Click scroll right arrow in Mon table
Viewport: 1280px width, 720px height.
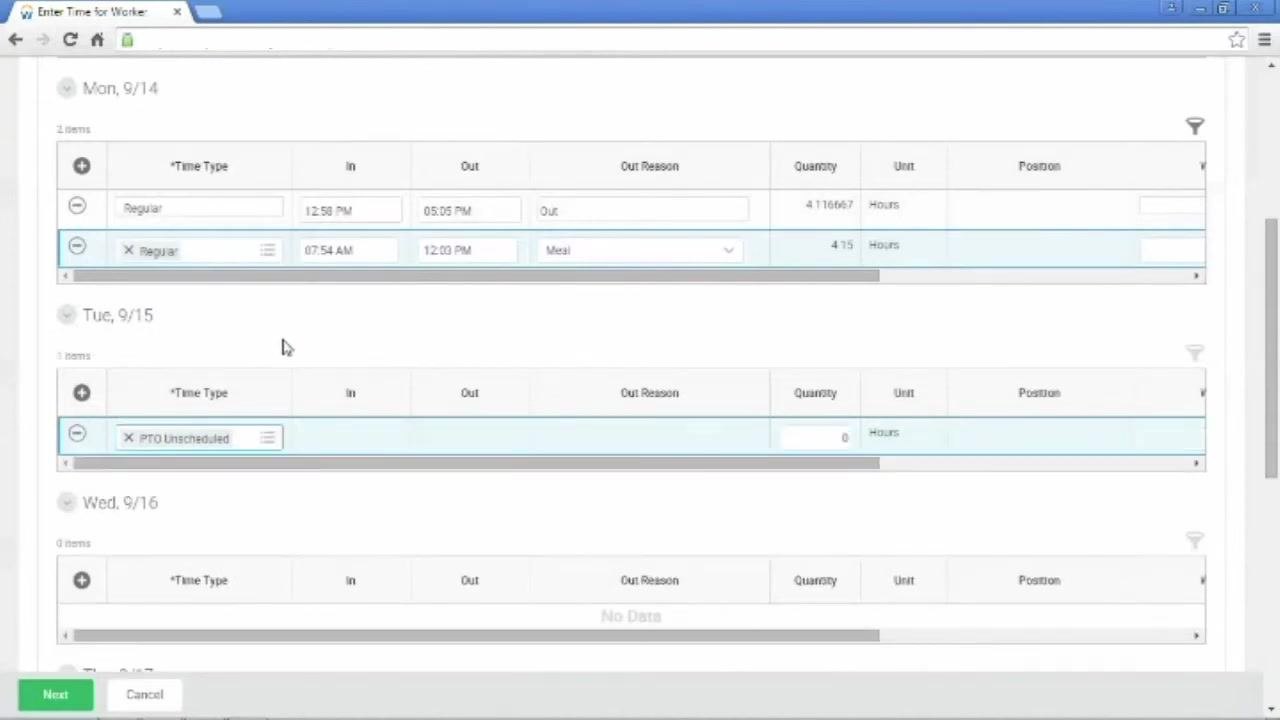click(x=1196, y=276)
